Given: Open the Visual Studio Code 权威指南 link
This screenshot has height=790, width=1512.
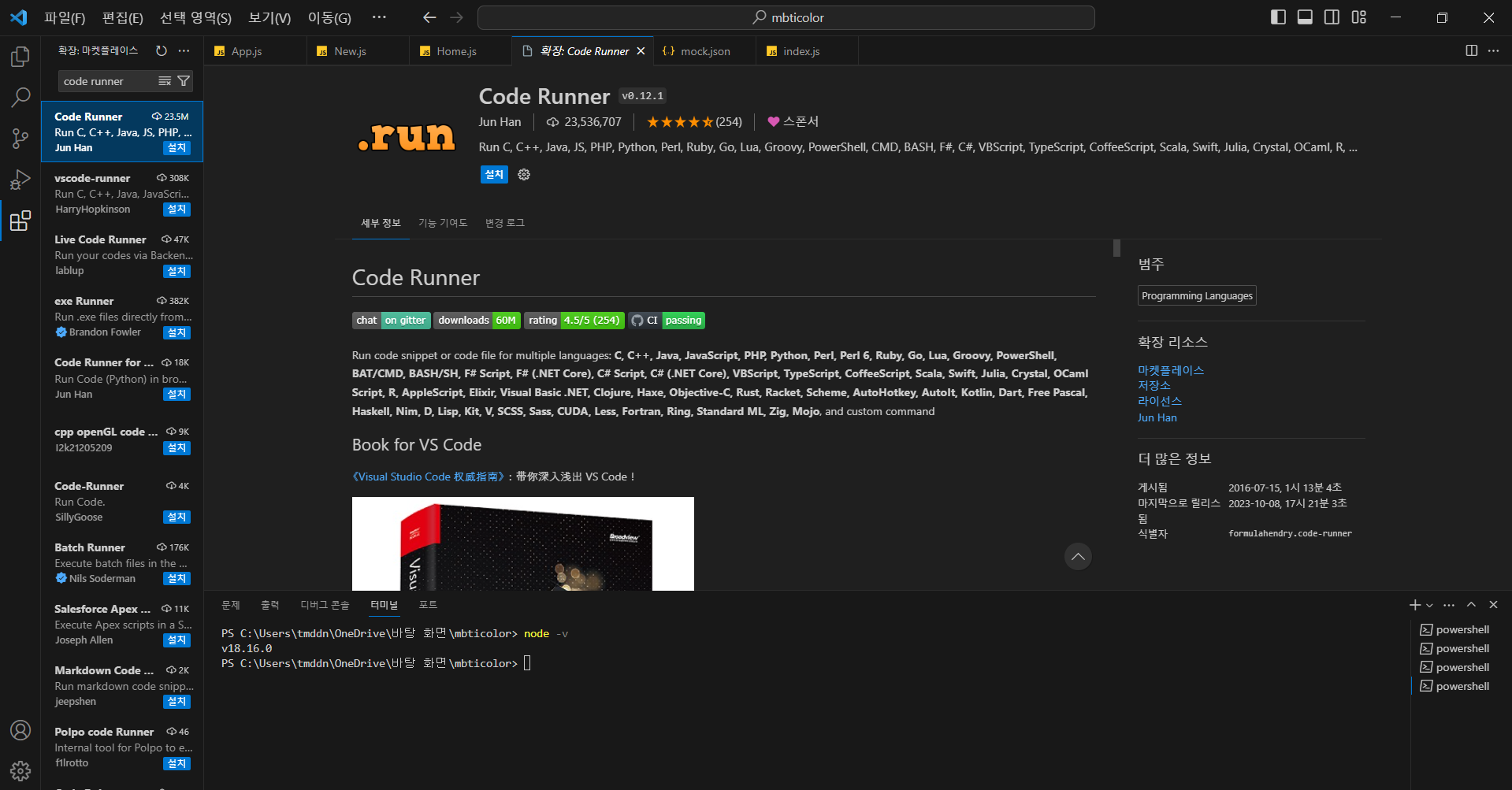Looking at the screenshot, I should 429,477.
